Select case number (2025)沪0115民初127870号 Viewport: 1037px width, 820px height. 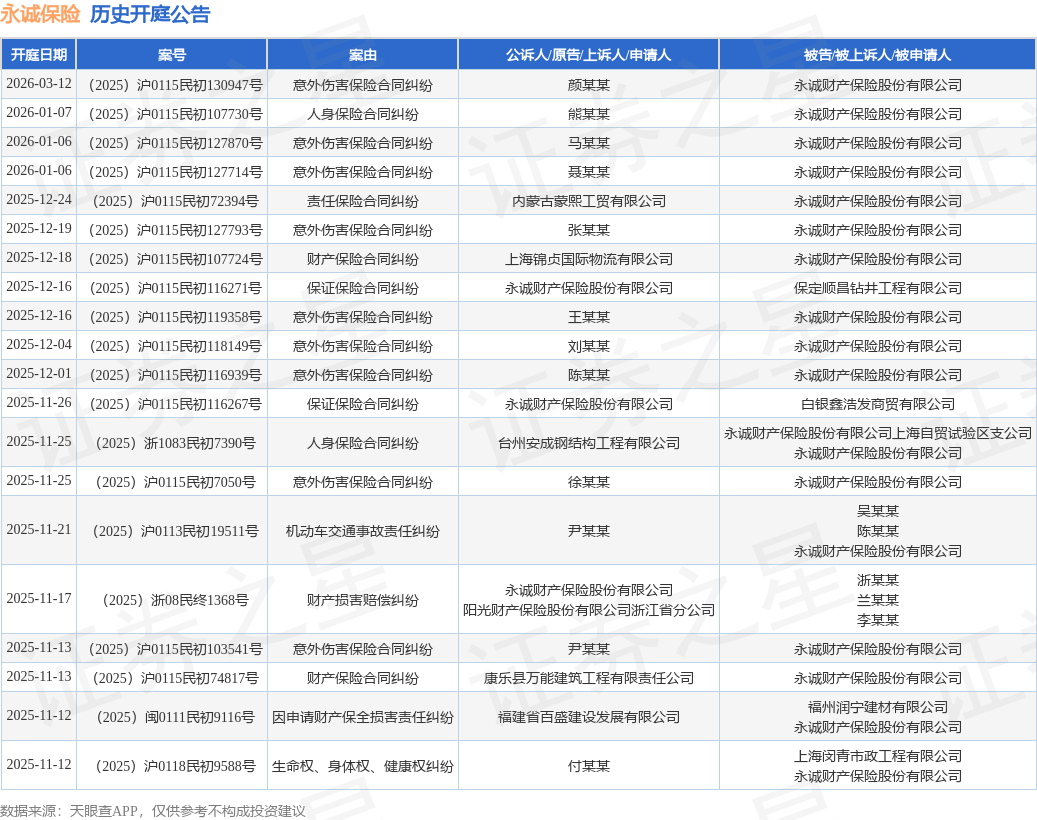175,144
